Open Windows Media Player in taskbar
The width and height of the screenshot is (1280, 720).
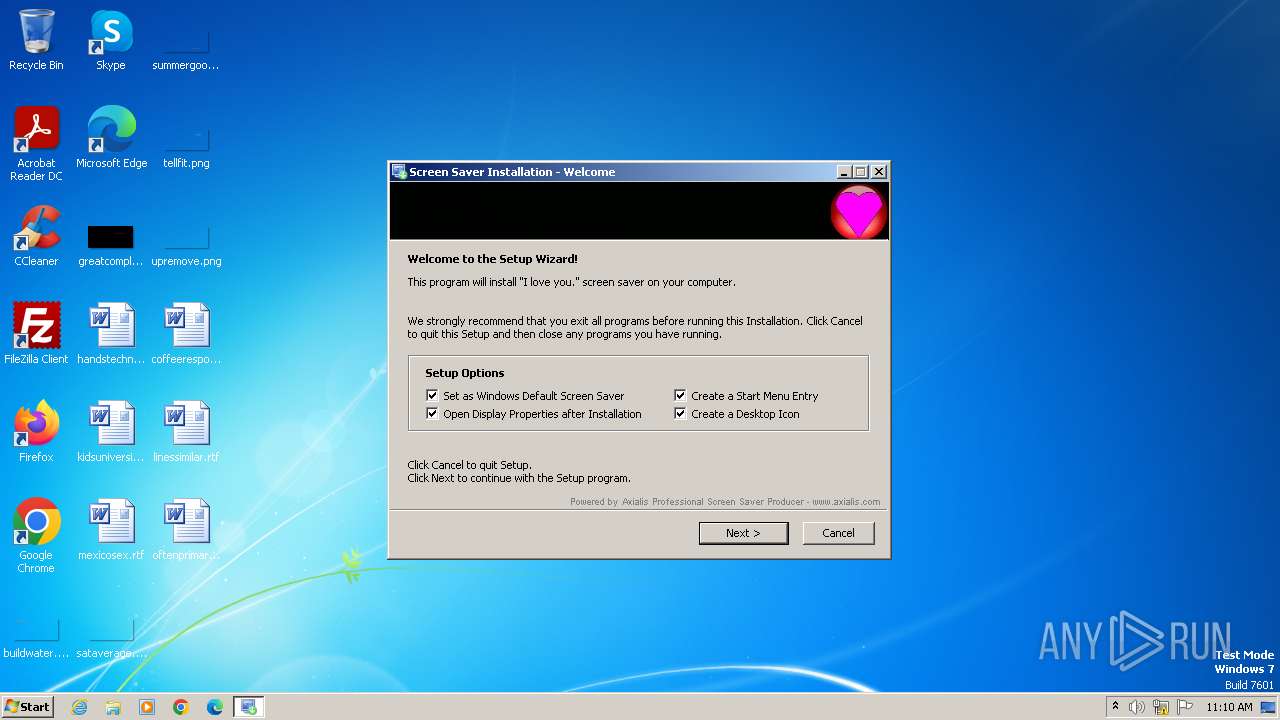[x=147, y=707]
